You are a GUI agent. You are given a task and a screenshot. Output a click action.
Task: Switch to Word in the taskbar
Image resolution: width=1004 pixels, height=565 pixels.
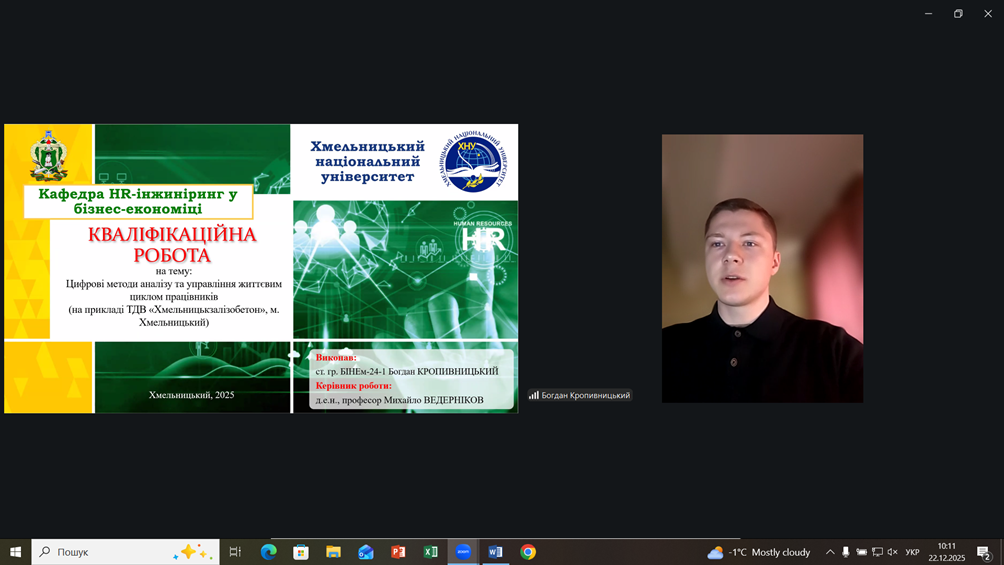pyautogui.click(x=495, y=552)
